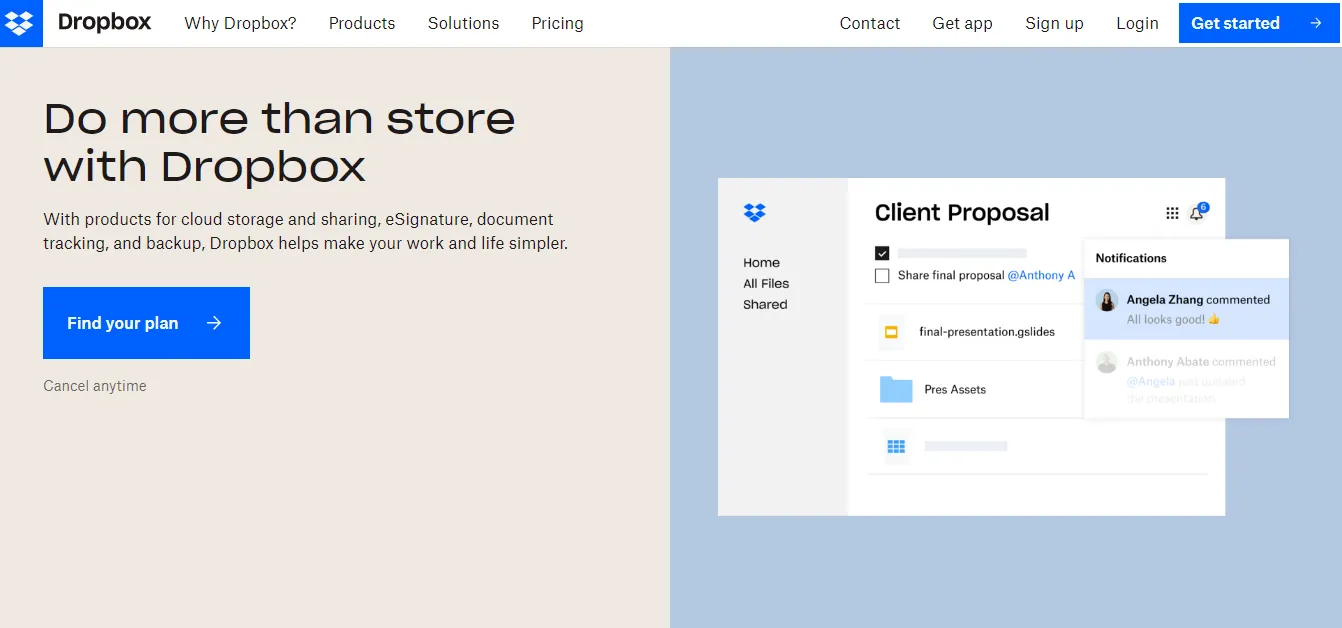This screenshot has width=1342, height=628.
Task: Click the @Anthony A mention
Action: click(1041, 275)
